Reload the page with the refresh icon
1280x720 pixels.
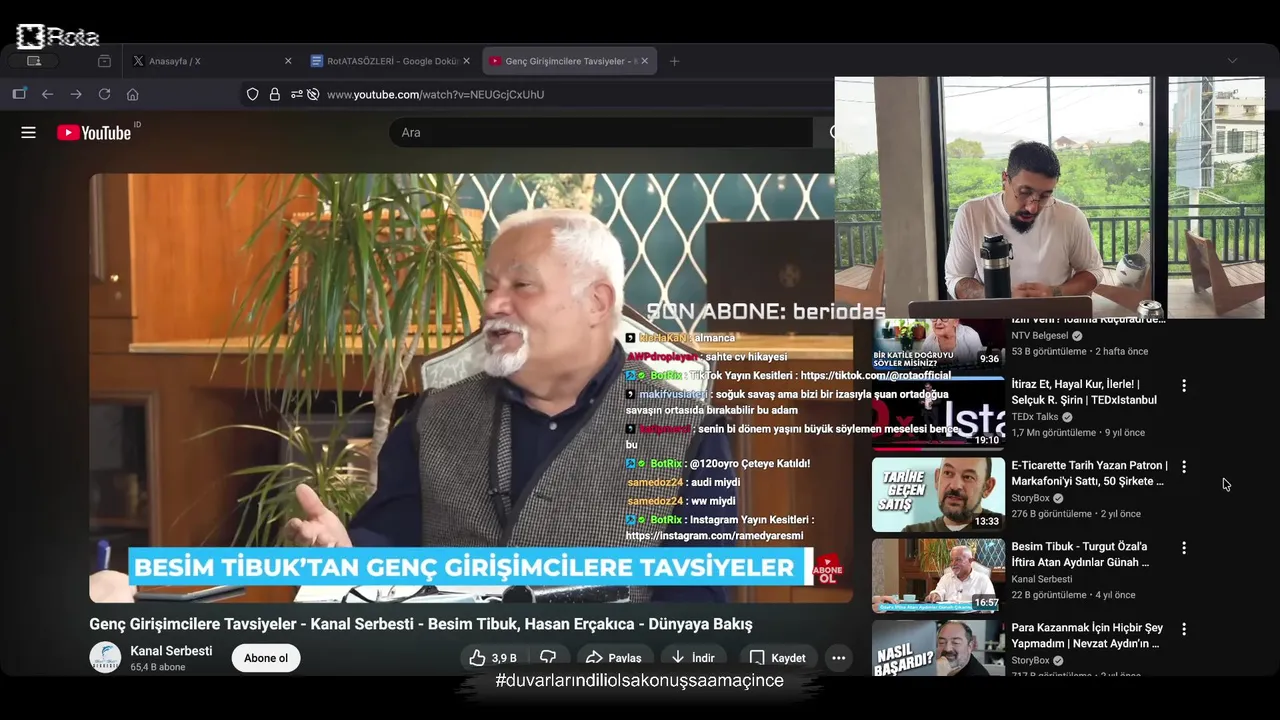coord(104,94)
